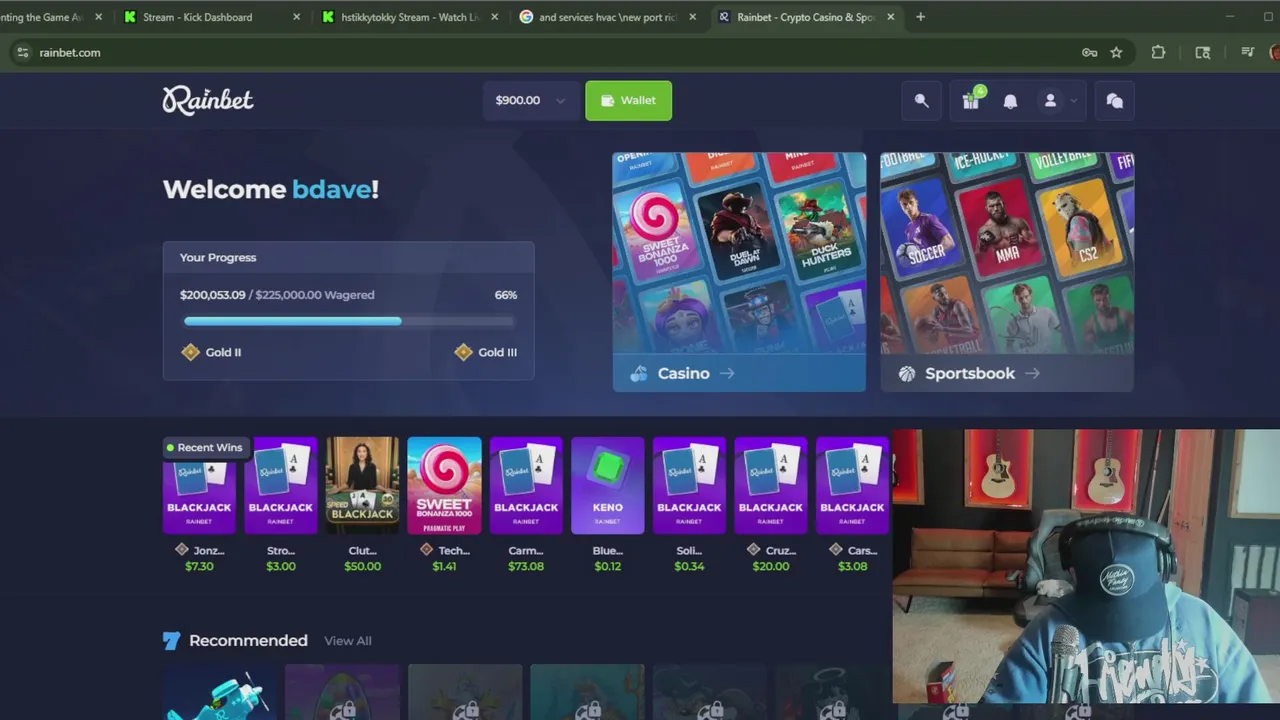Click the Recommended section number seven icon
The width and height of the screenshot is (1280, 720).
click(x=171, y=641)
